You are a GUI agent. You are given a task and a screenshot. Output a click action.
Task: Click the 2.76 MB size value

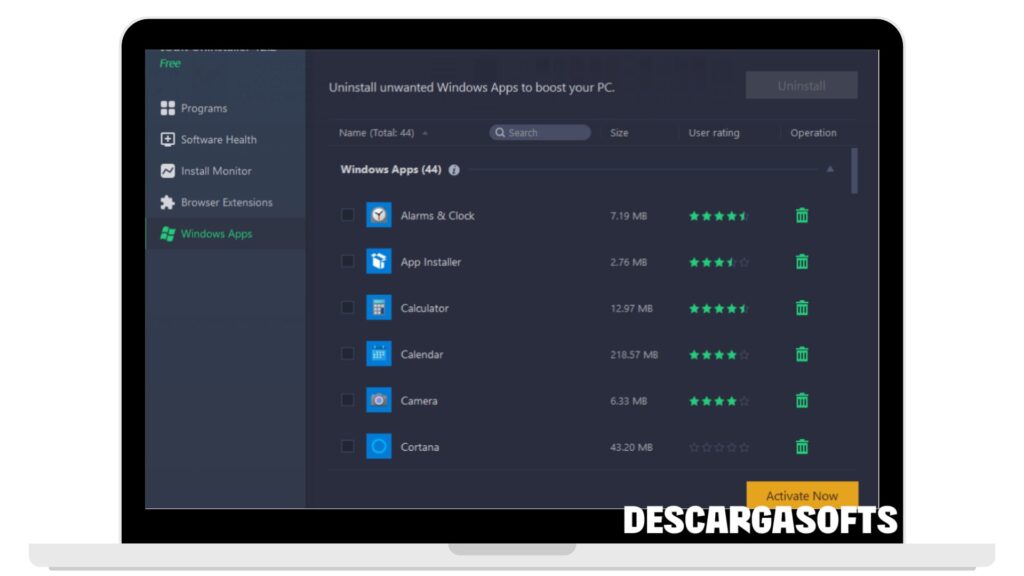point(628,262)
